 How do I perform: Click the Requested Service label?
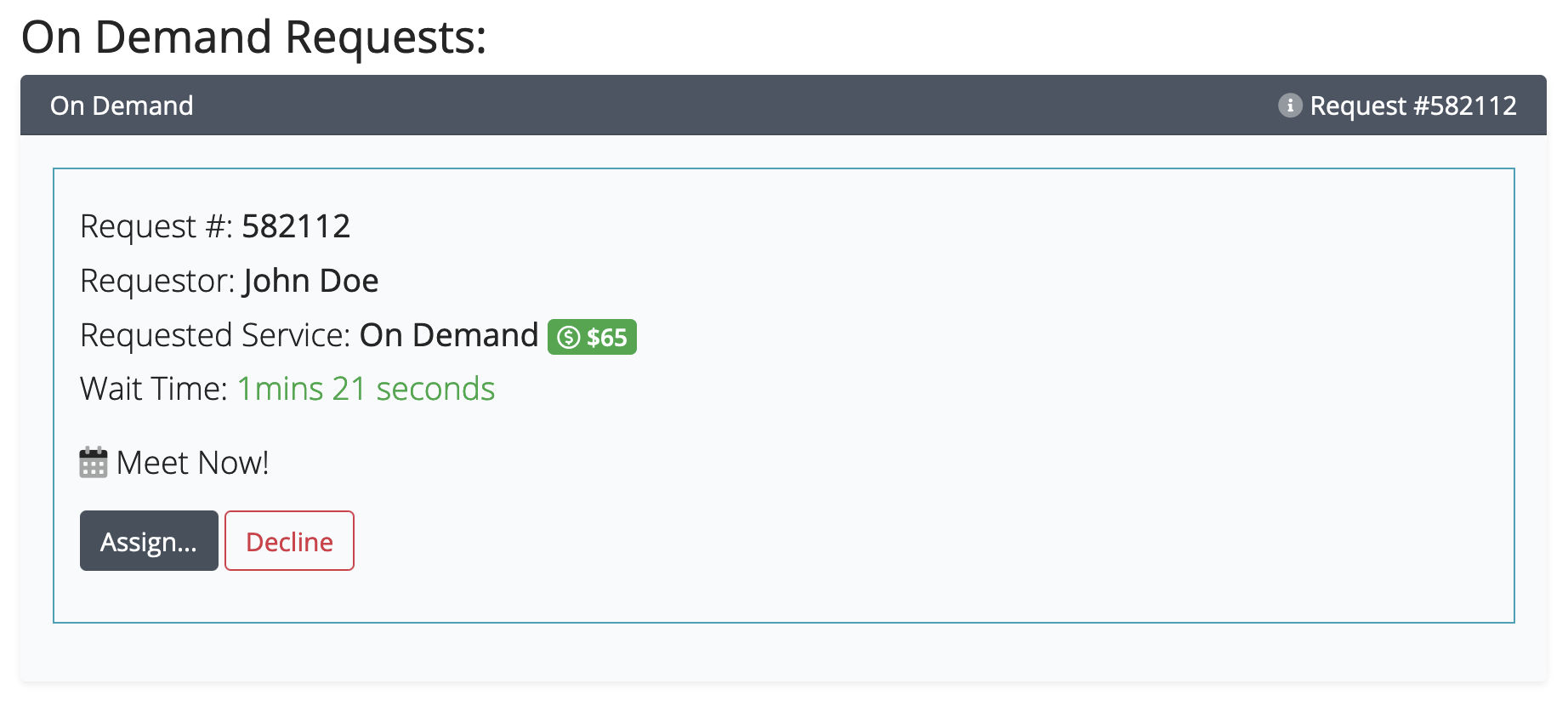point(214,335)
